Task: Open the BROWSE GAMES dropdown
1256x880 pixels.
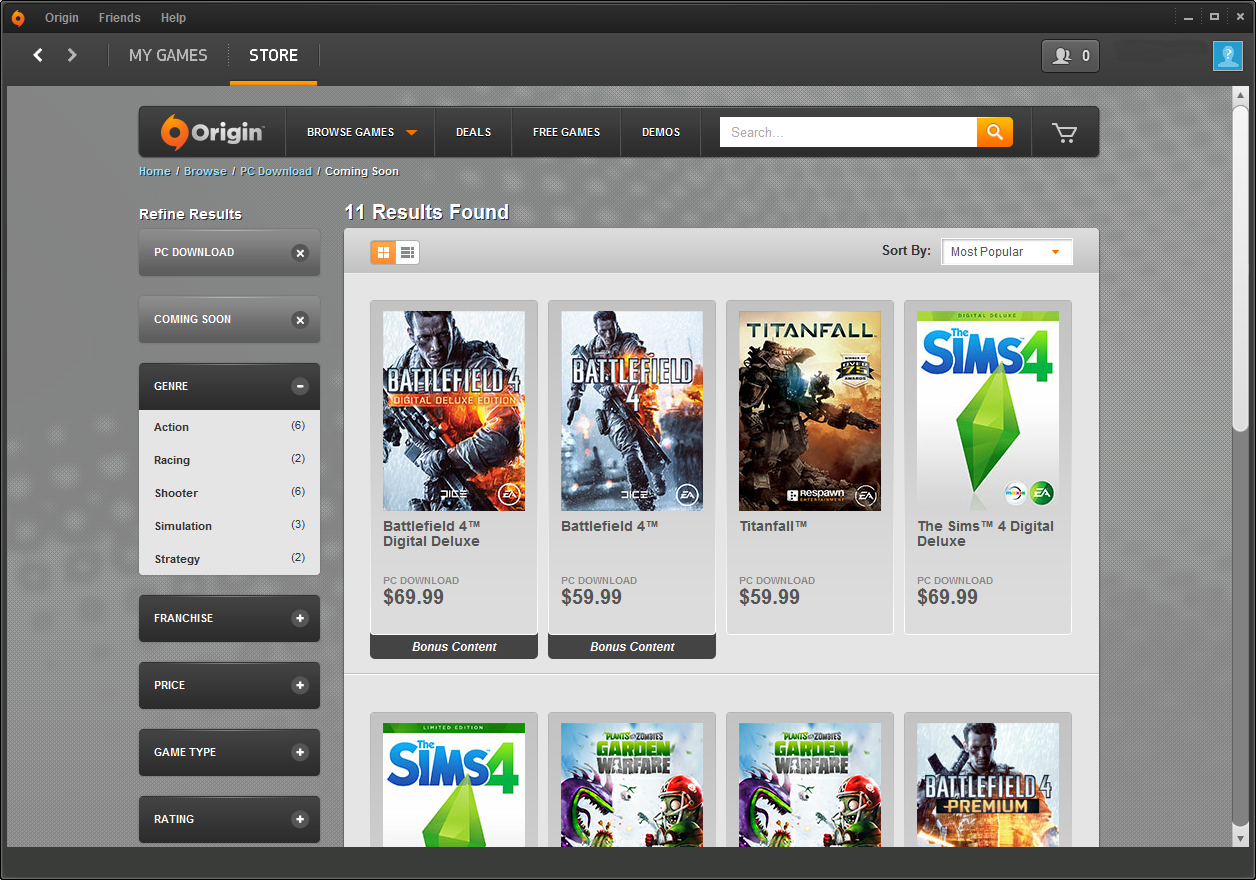Action: (359, 131)
